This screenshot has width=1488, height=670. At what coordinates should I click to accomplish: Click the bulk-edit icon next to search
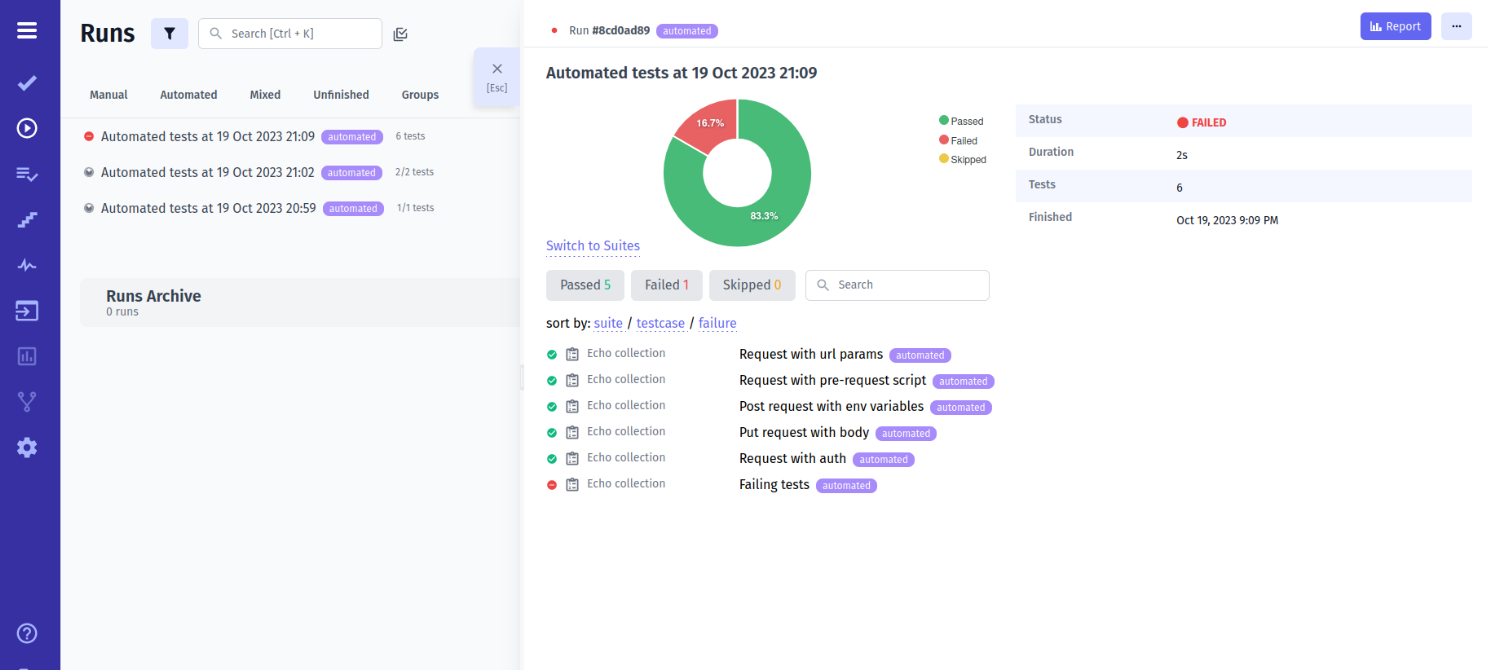400,33
